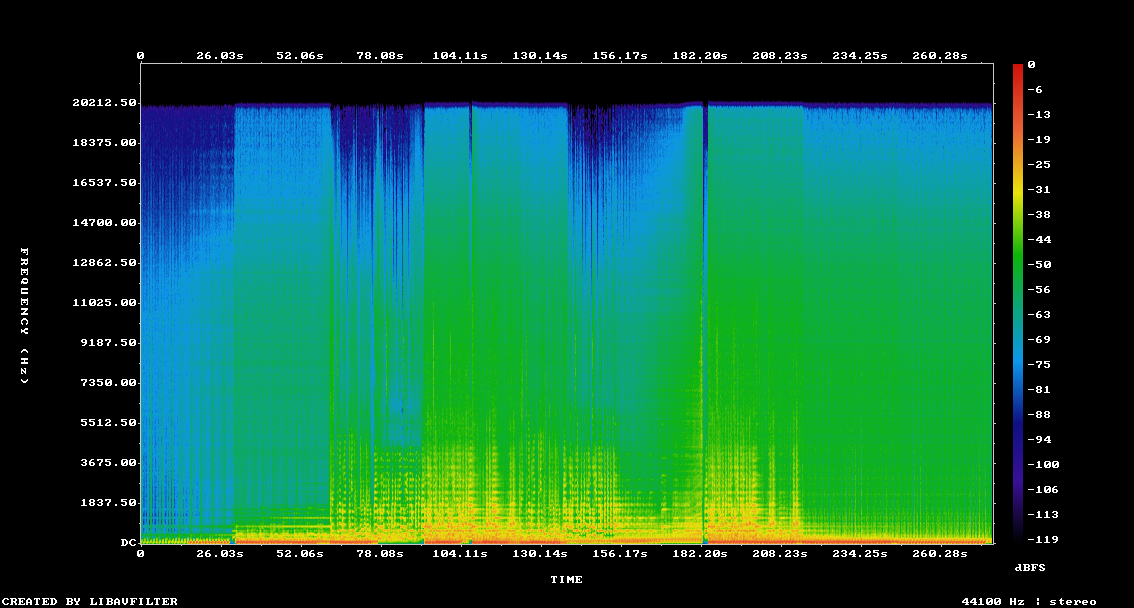Click the 26.03s label on top time axis

(x=220, y=56)
